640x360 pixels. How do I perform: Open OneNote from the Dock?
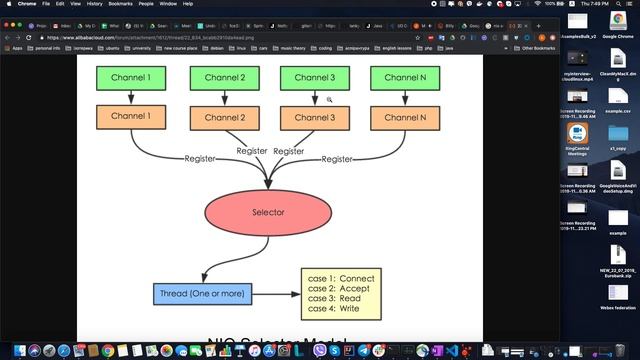coord(437,351)
